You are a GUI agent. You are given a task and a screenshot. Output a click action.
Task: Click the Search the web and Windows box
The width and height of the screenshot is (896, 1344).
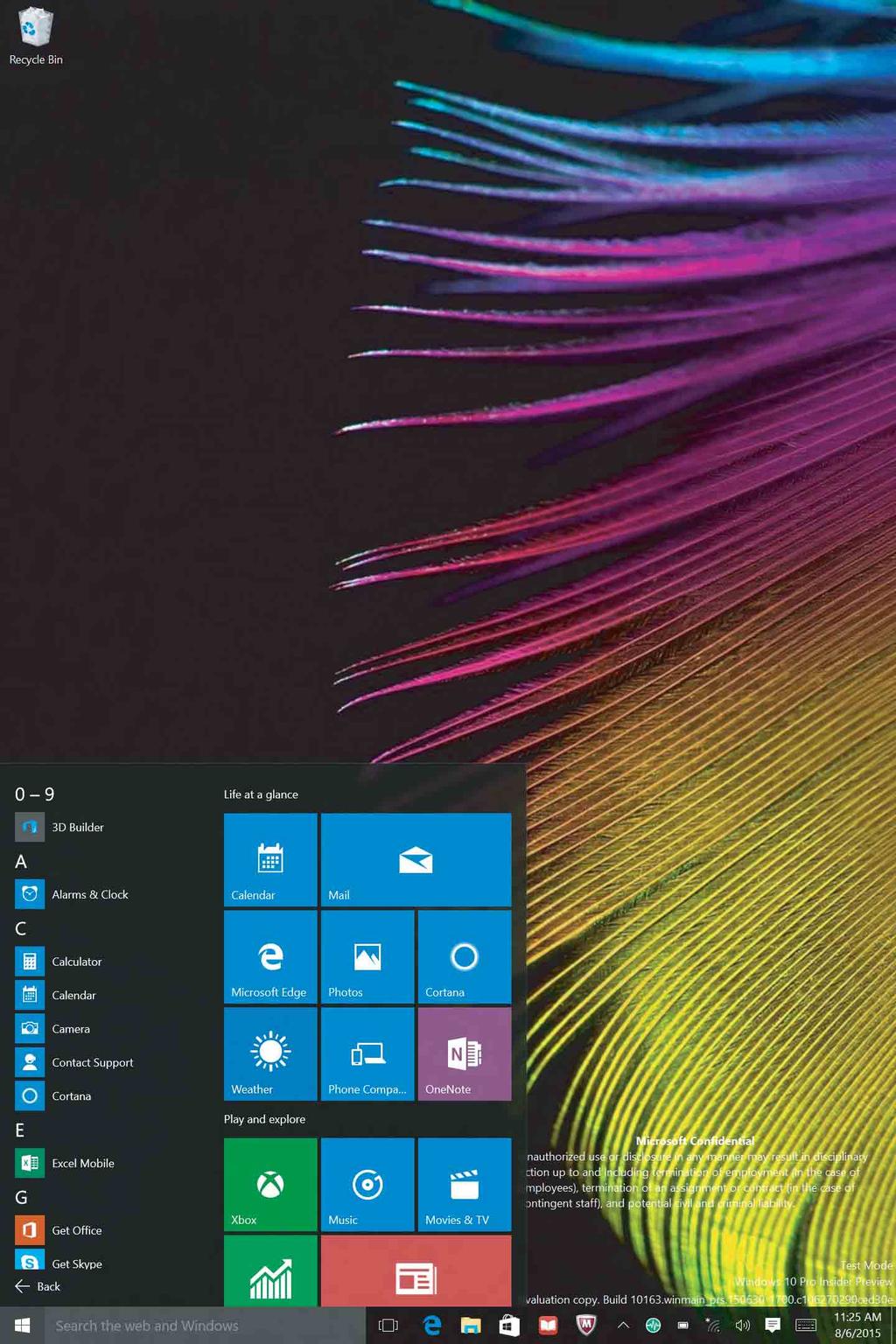click(x=205, y=1326)
